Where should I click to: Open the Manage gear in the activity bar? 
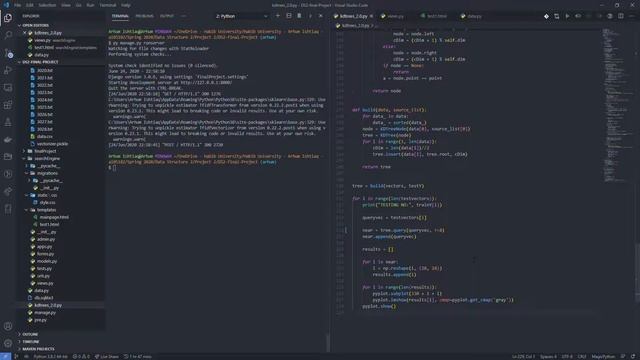[8, 343]
